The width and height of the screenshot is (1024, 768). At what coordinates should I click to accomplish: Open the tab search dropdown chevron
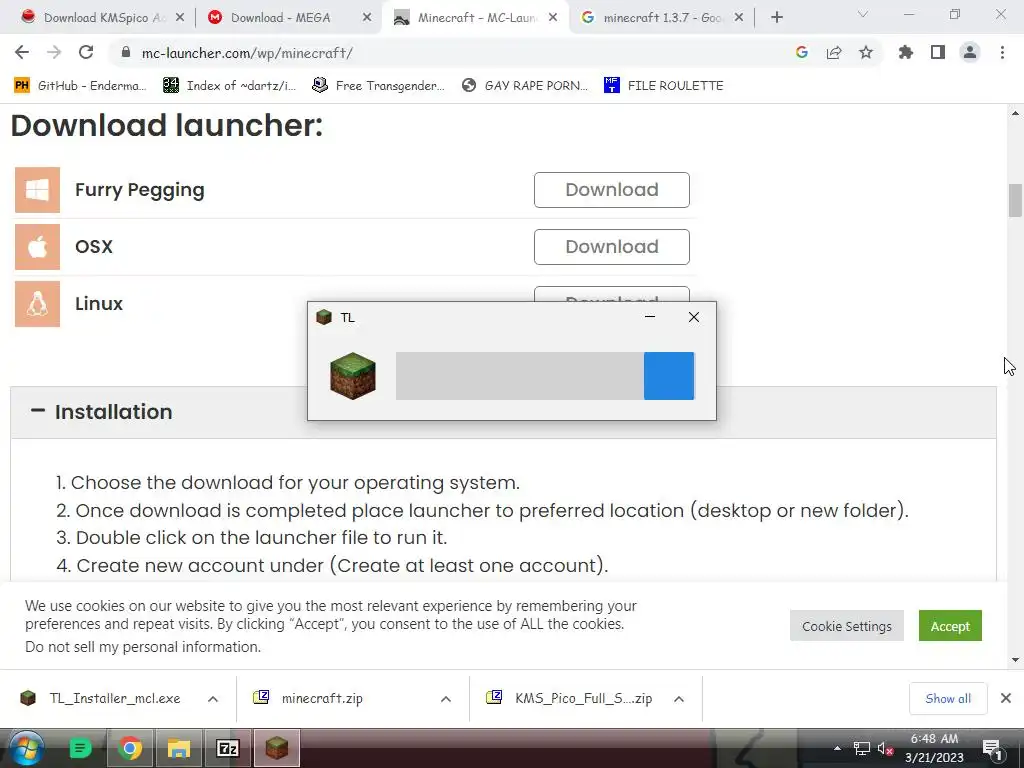(x=863, y=14)
